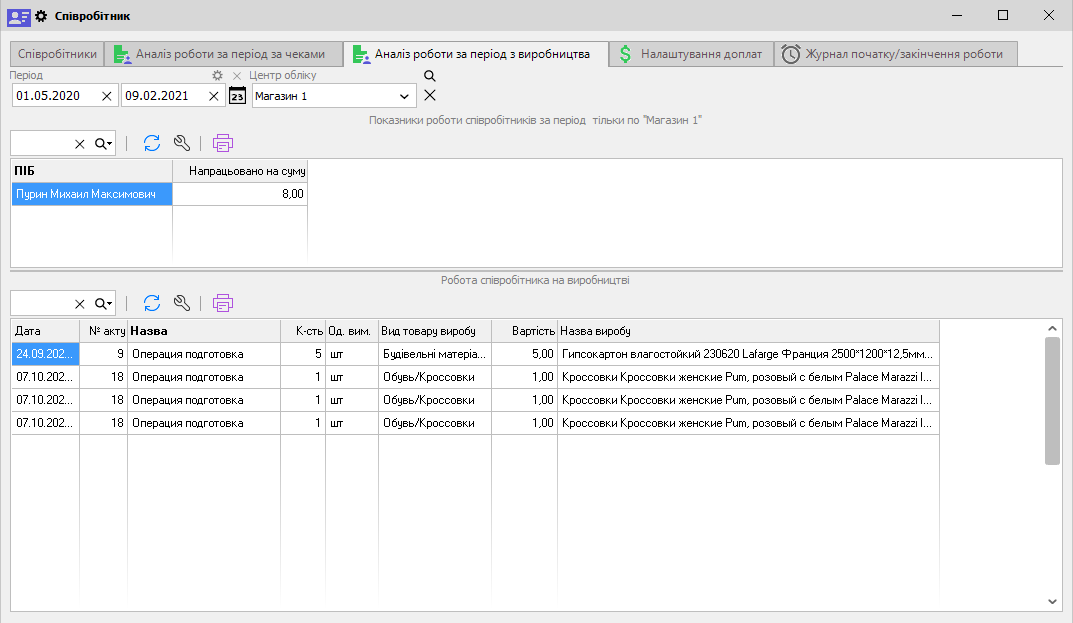Viewport: 1073px width, 623px height.
Task: Print the upper employee table
Action: [222, 143]
